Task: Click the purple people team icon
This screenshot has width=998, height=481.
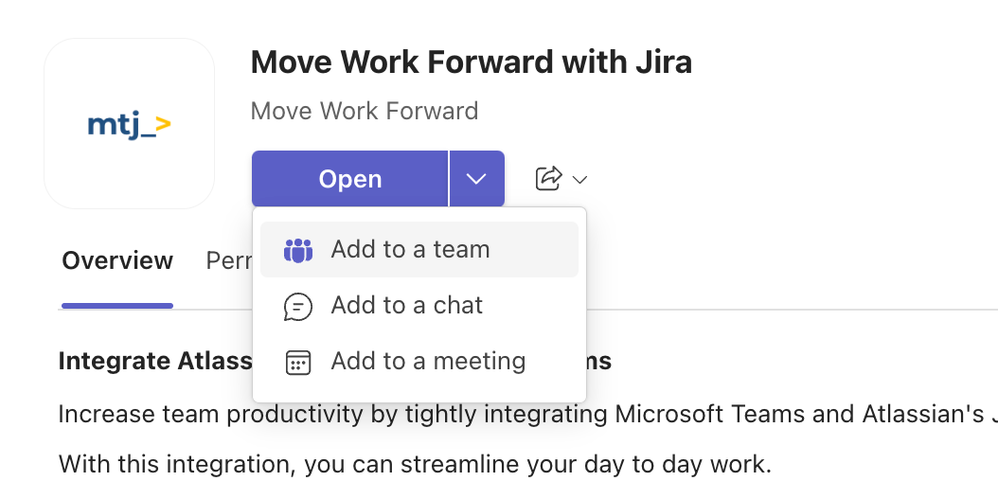Action: tap(298, 250)
